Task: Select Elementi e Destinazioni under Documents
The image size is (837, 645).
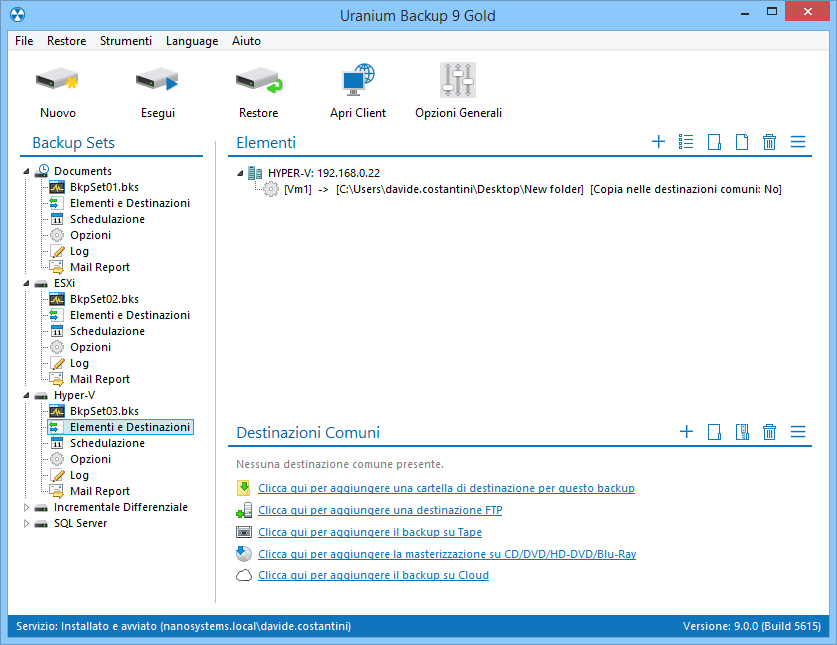Action: (130, 203)
